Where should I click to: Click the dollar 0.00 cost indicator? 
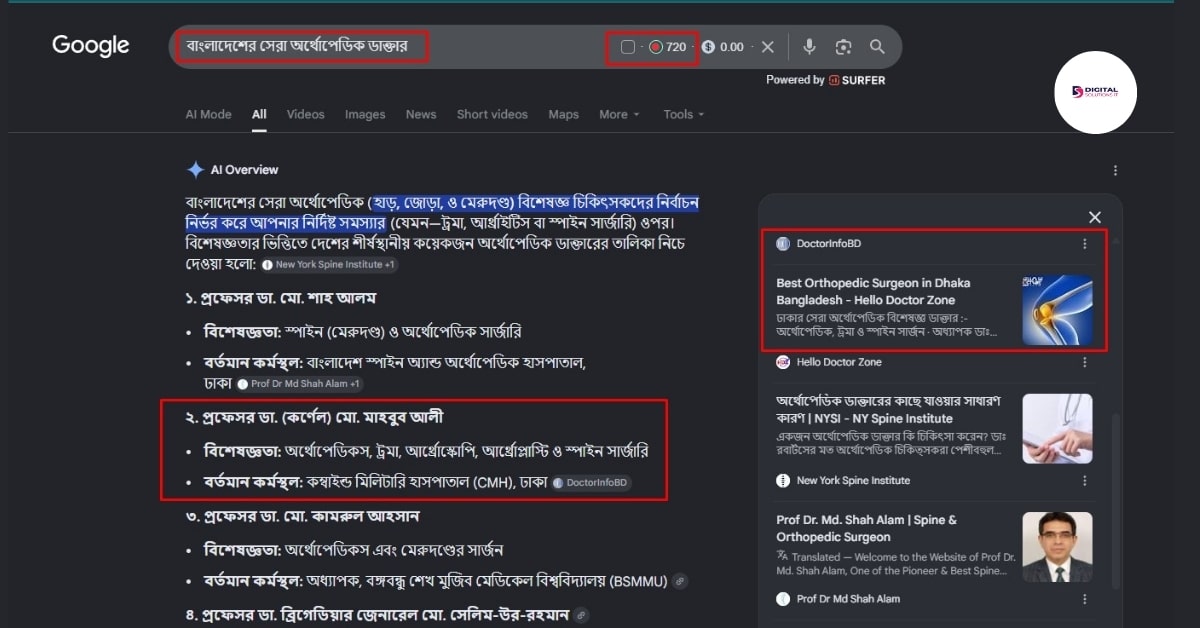[723, 47]
